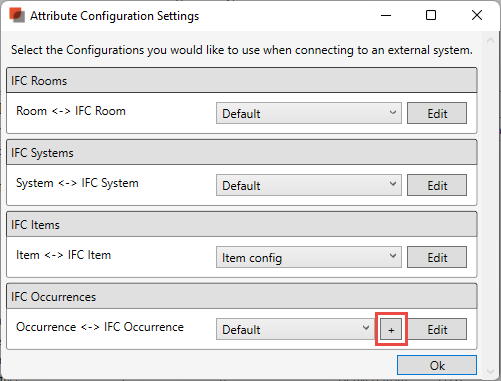Open the System <-> IFC System dropdown
501x381 pixels.
[x=309, y=185]
